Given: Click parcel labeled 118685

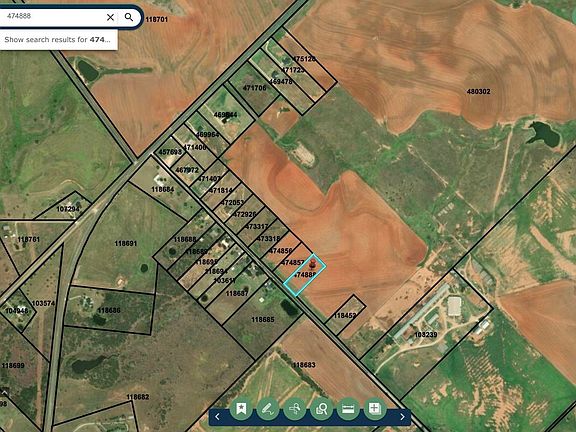Looking at the screenshot, I should point(263,320).
